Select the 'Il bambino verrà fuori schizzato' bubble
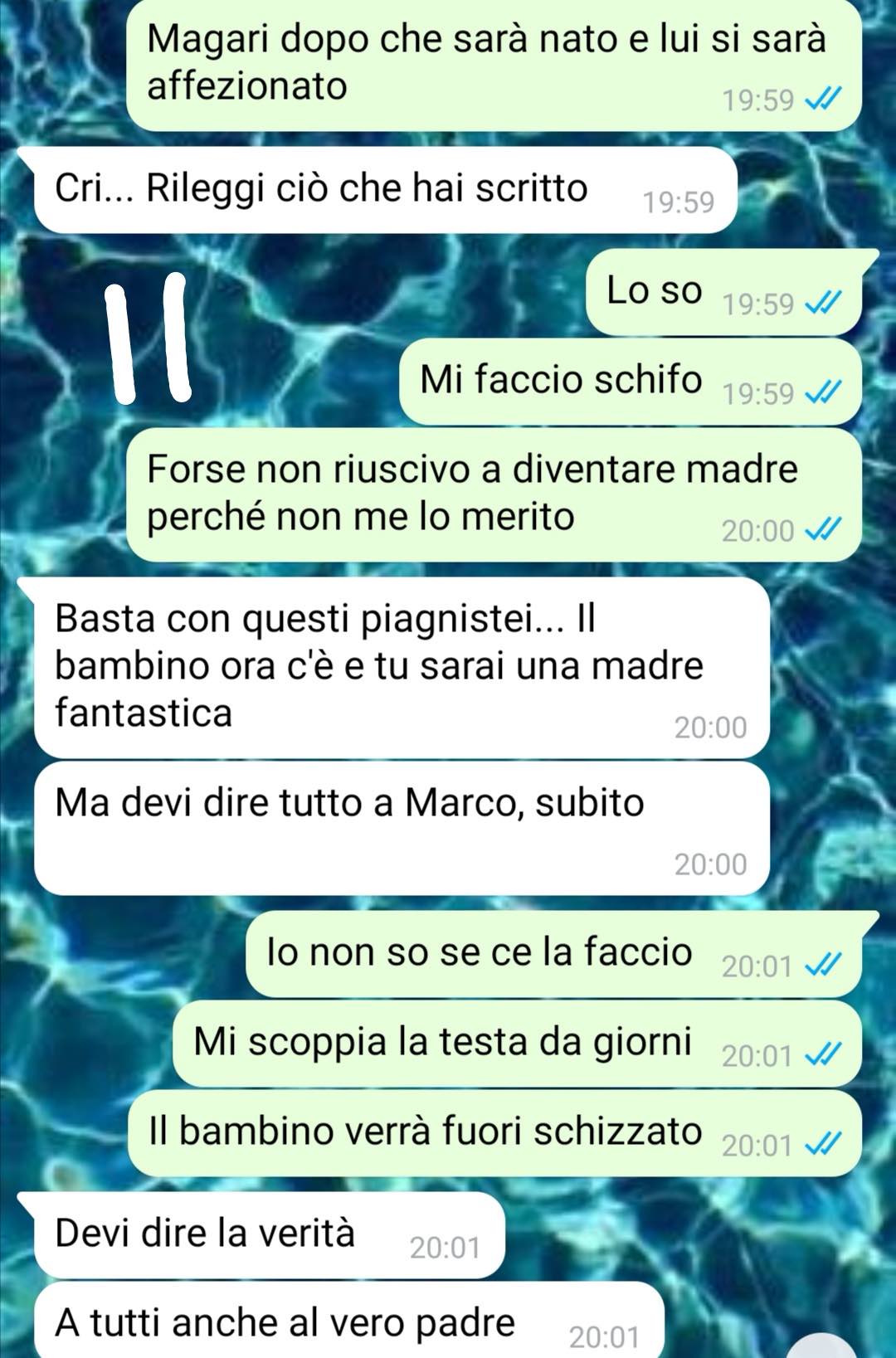 point(495,1133)
